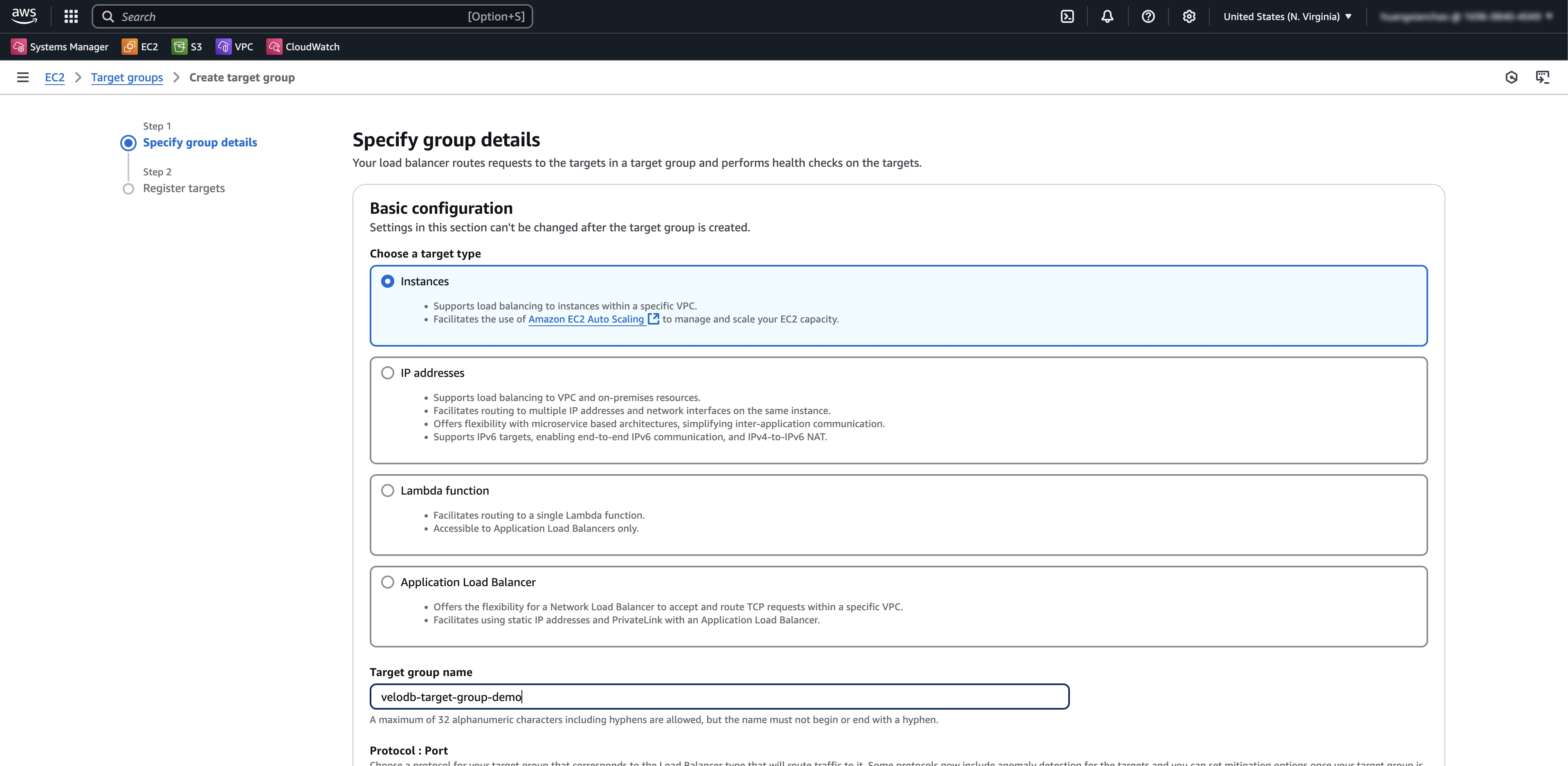Open the notifications bell
This screenshot has width=1568, height=766.
1107,16
